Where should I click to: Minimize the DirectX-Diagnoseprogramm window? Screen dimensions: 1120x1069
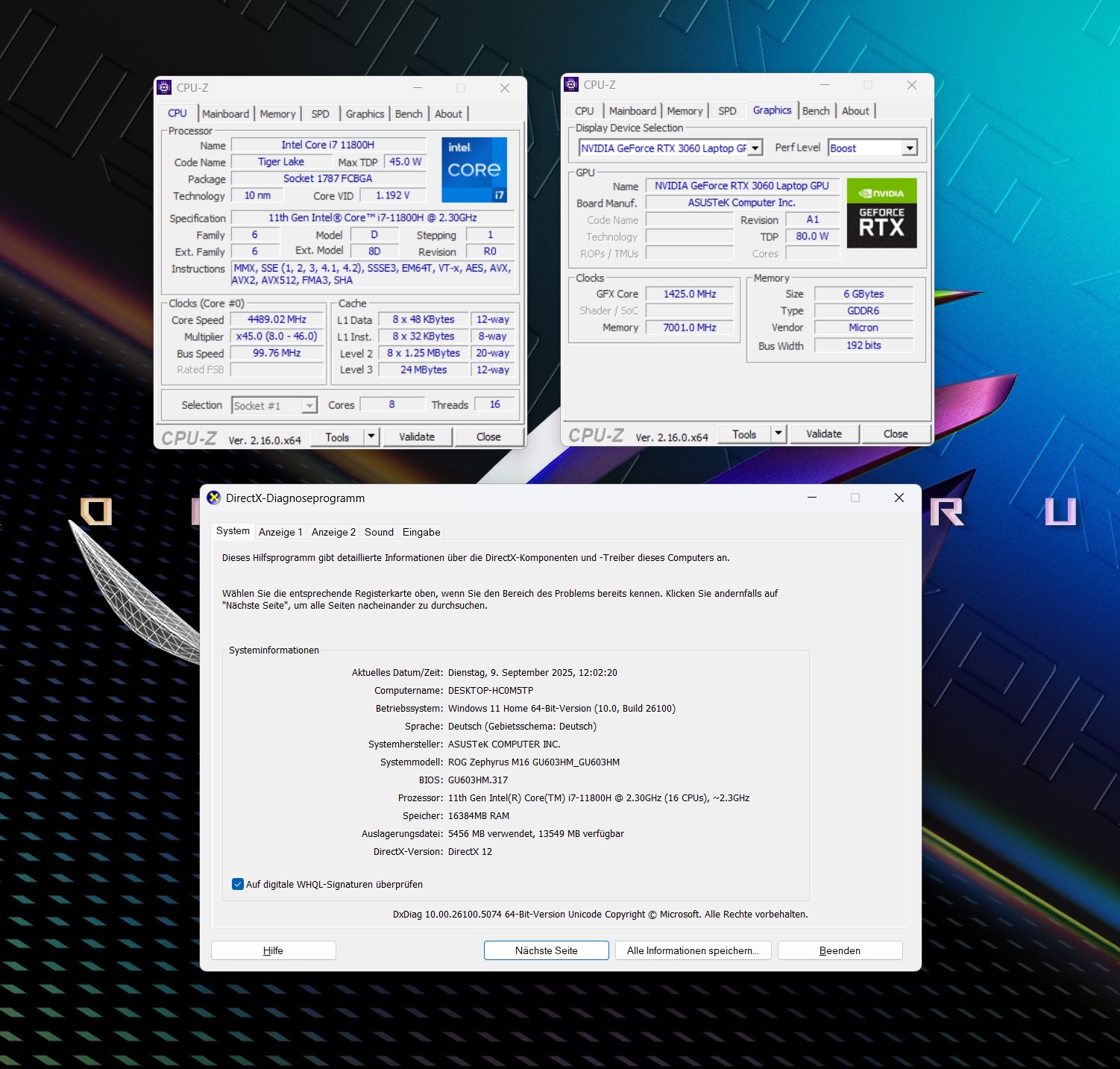[812, 498]
